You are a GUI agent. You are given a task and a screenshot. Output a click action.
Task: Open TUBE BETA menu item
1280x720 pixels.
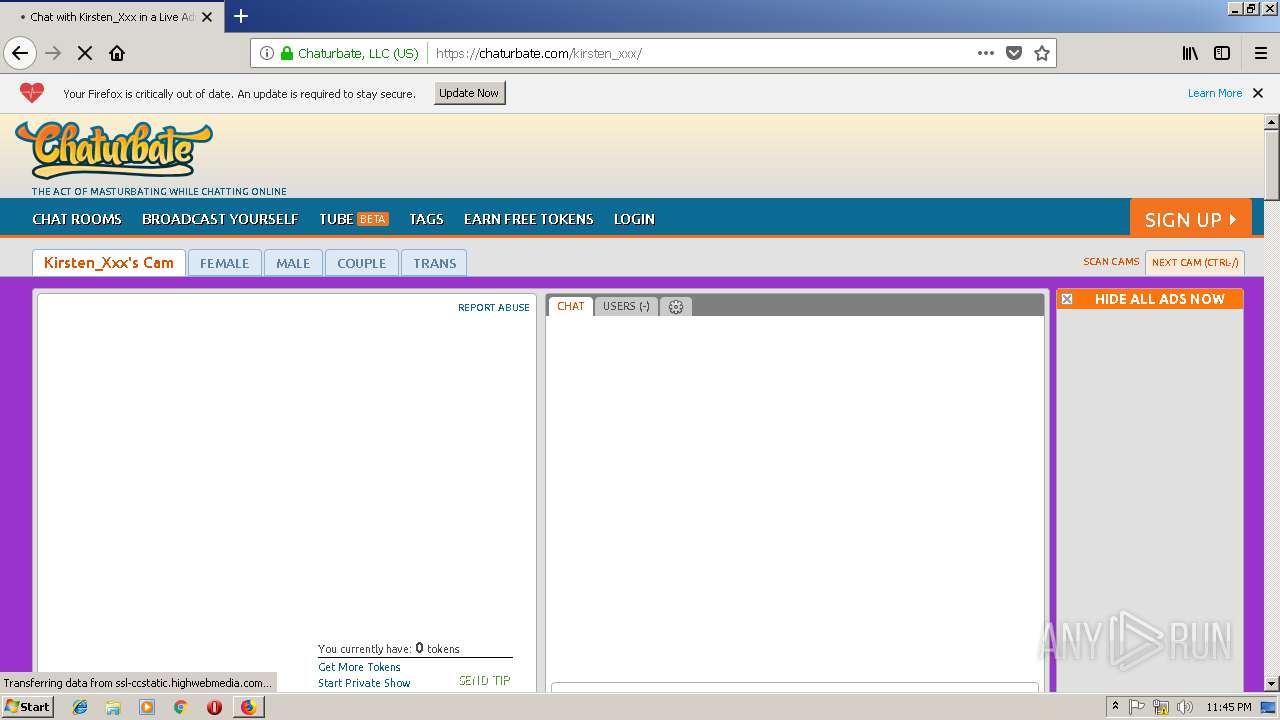point(354,219)
